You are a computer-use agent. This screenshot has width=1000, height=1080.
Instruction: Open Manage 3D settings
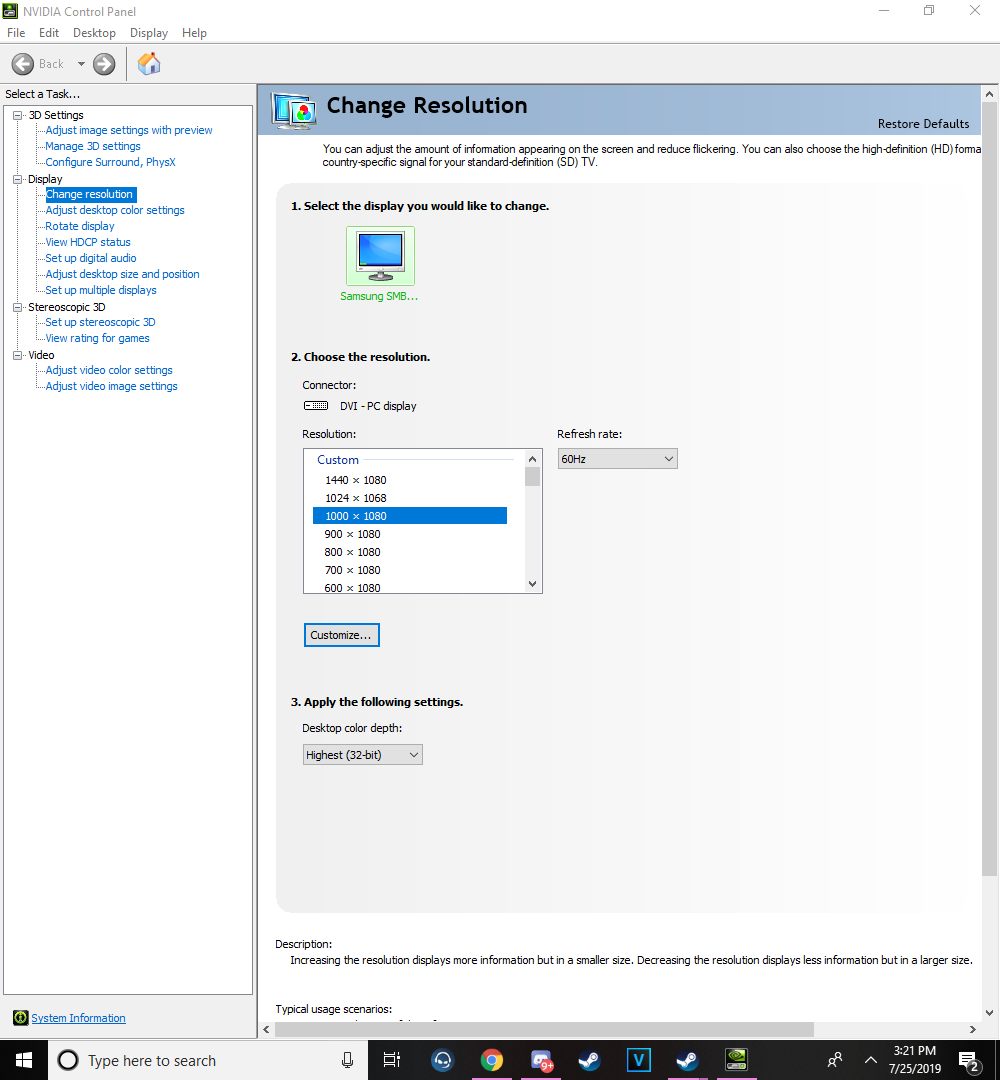(x=93, y=146)
